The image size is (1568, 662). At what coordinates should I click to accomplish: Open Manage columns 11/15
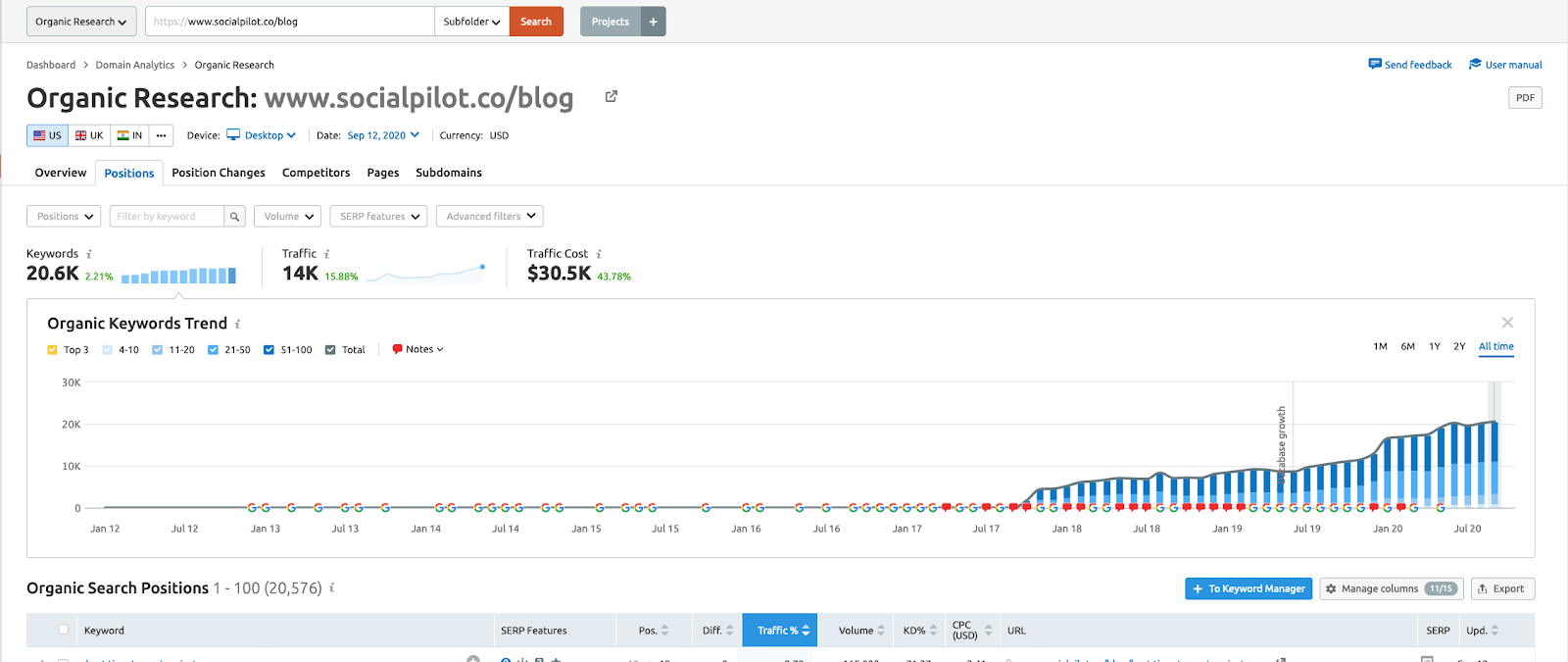coord(1392,588)
